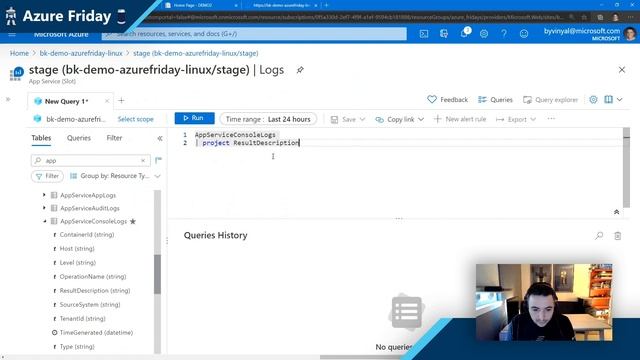Screen dimensions: 640x360
Task: Open the feedback smiley icon in the header
Action: click(x=524, y=34)
